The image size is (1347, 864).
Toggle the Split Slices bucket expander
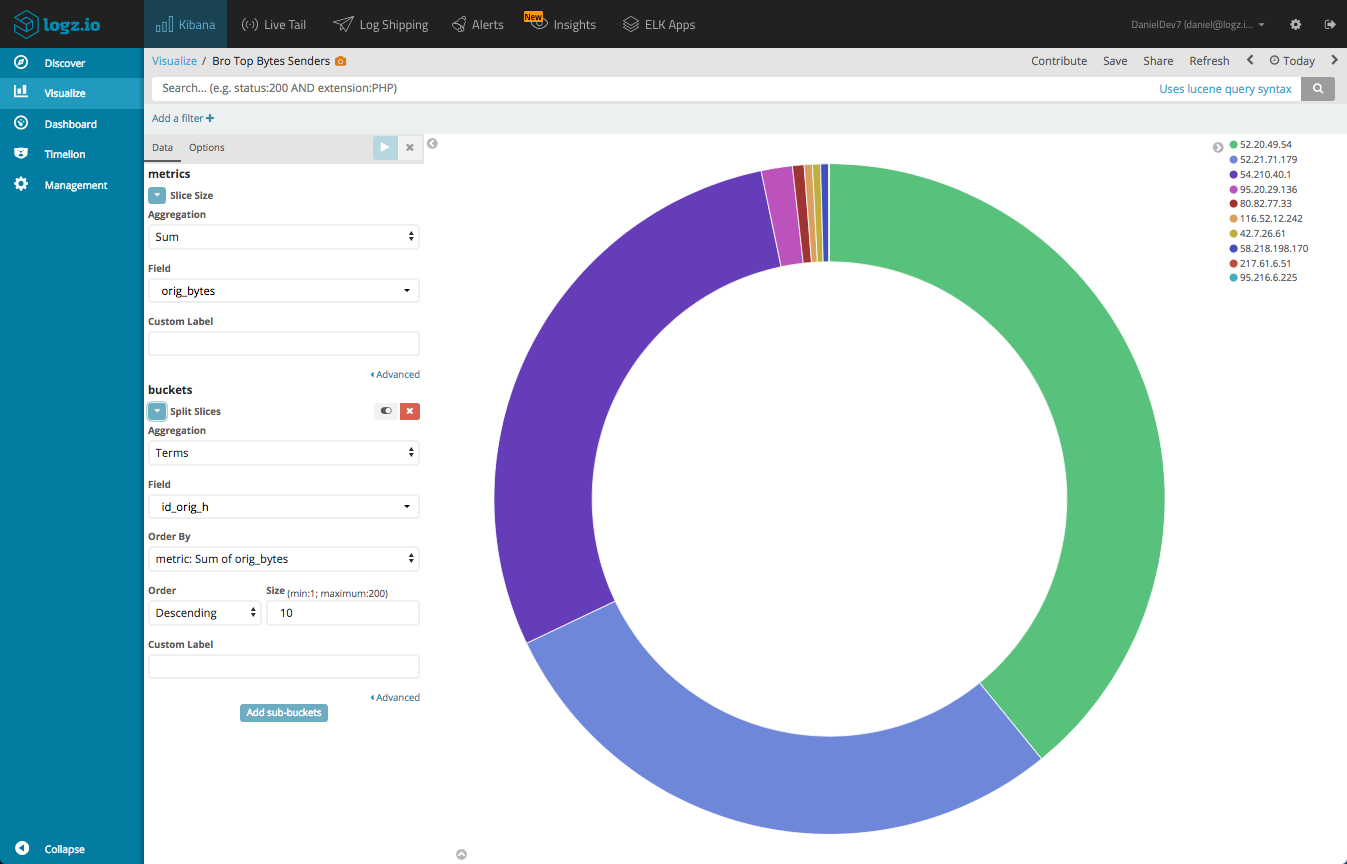click(157, 412)
